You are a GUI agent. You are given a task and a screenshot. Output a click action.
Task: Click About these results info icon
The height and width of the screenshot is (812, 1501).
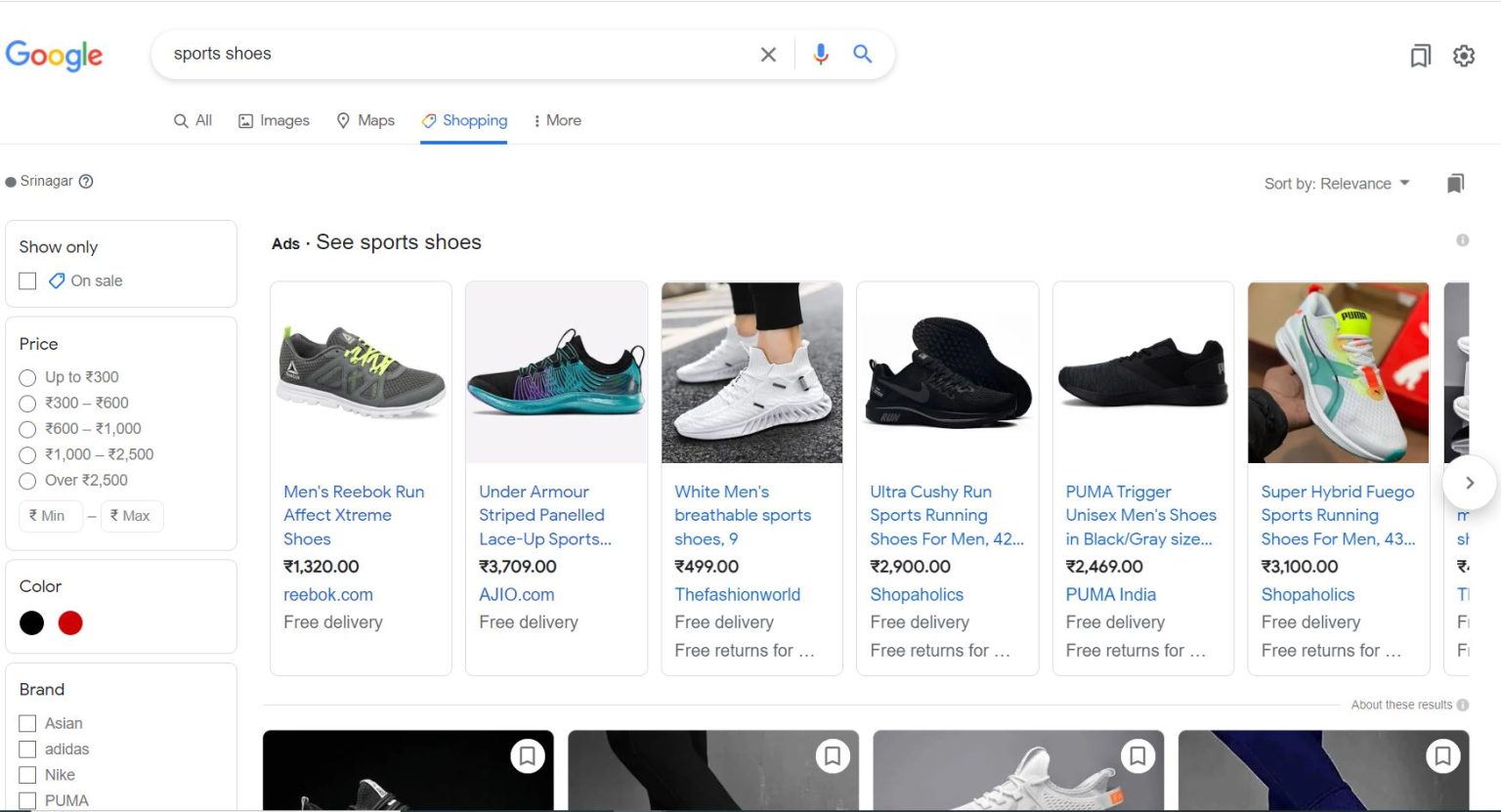[x=1463, y=705]
